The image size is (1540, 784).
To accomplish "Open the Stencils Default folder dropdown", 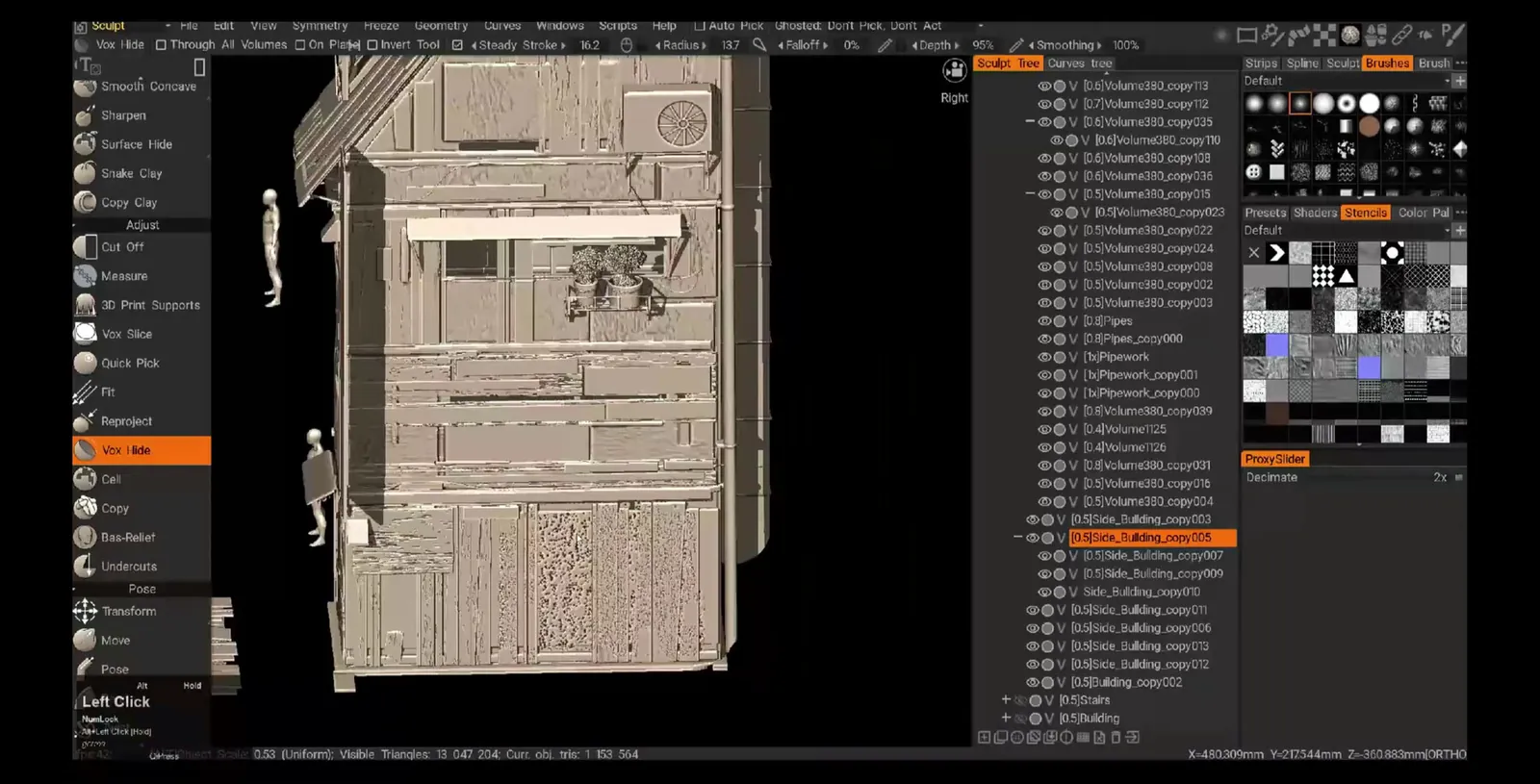I will [x=1346, y=231].
